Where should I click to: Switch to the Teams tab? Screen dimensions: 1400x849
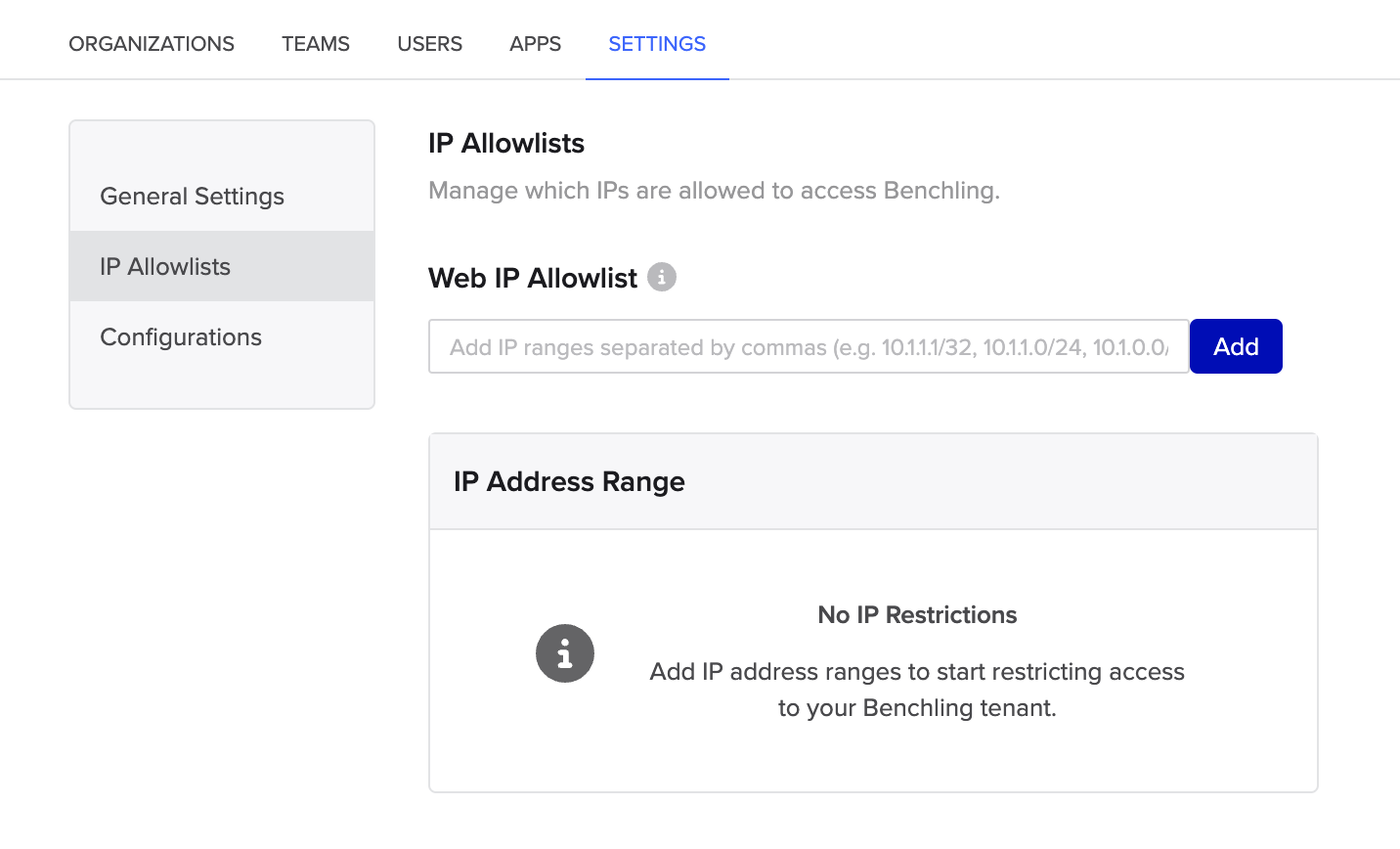click(x=315, y=44)
